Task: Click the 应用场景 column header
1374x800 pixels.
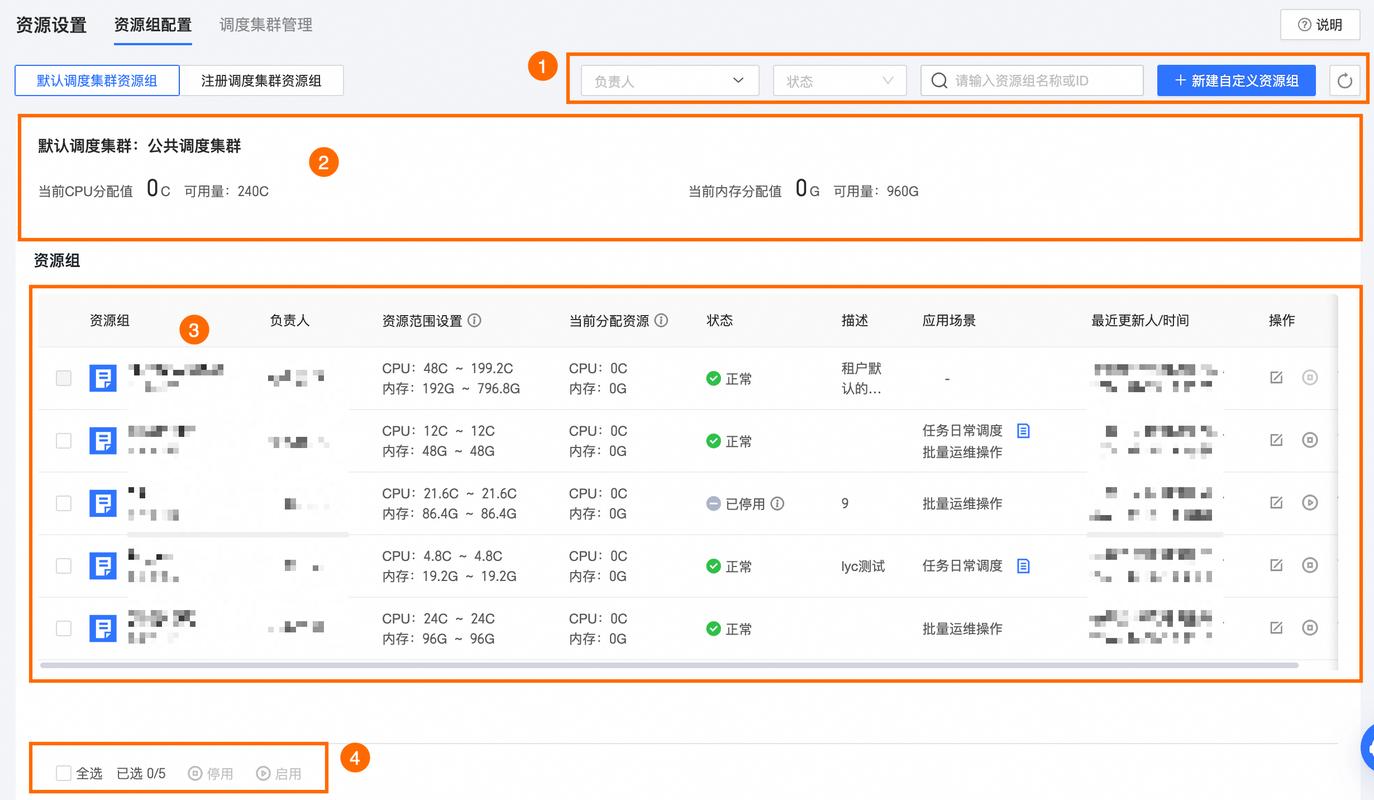Action: pos(949,321)
